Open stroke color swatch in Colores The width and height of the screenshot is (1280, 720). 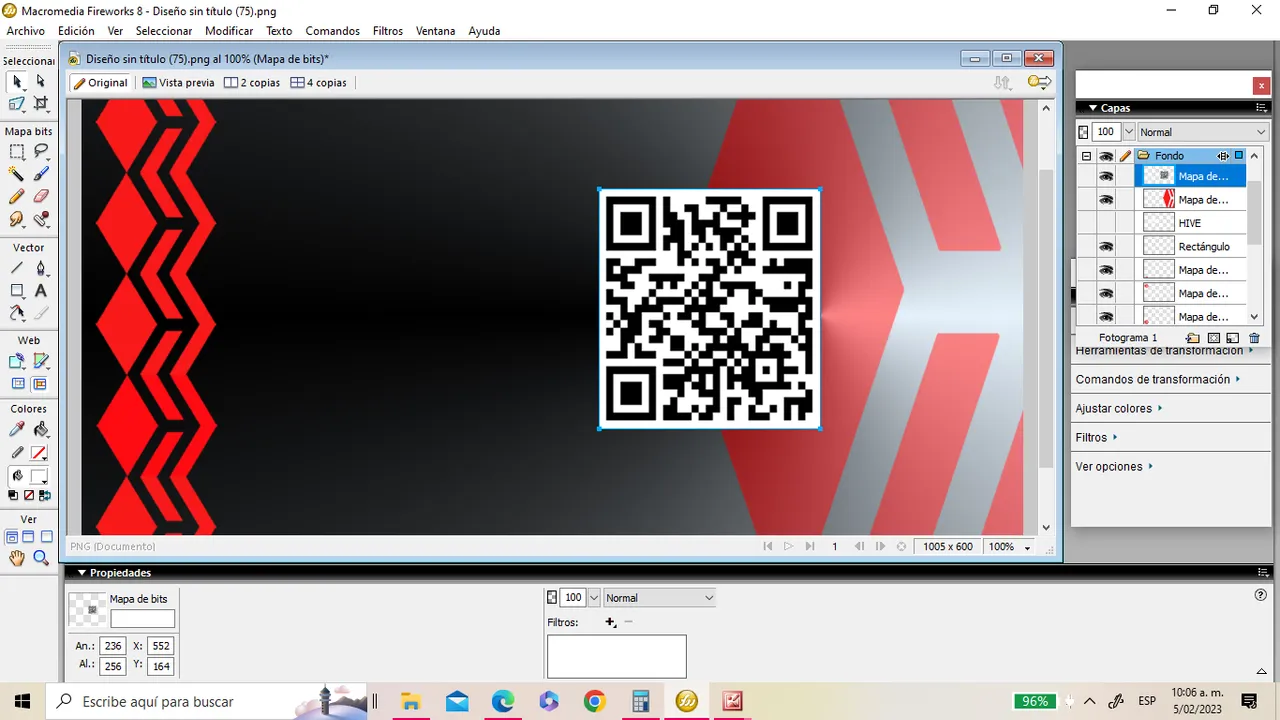click(38, 453)
